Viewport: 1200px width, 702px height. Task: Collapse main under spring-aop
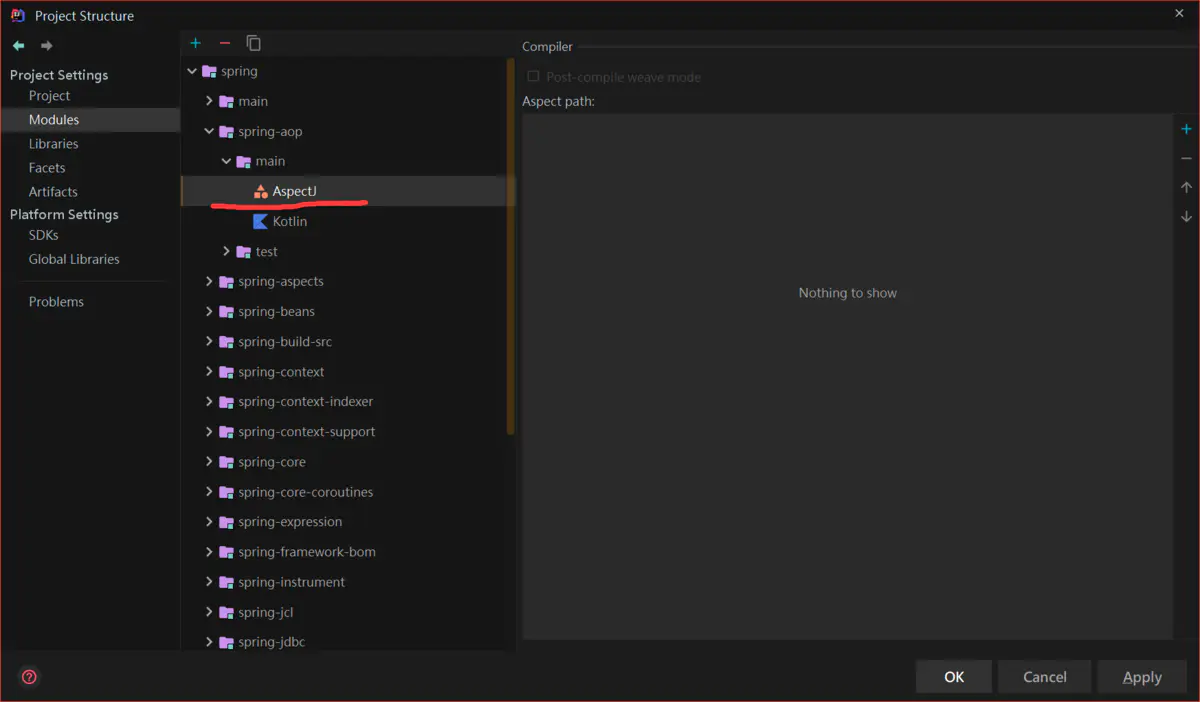pos(226,161)
